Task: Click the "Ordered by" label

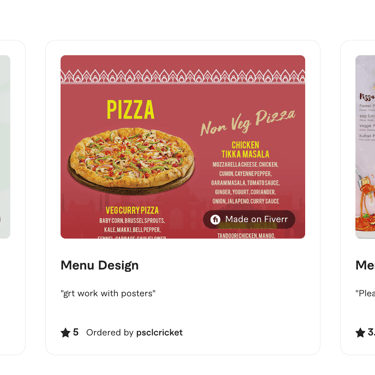Action: (x=110, y=333)
